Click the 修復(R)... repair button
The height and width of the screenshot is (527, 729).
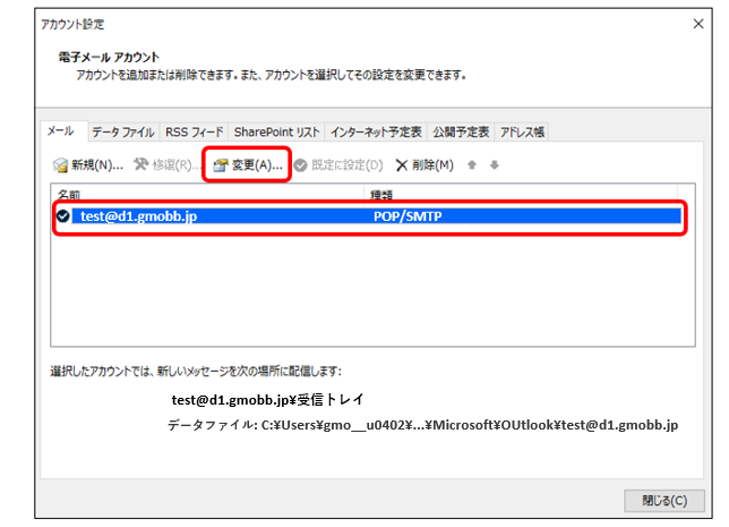166,165
